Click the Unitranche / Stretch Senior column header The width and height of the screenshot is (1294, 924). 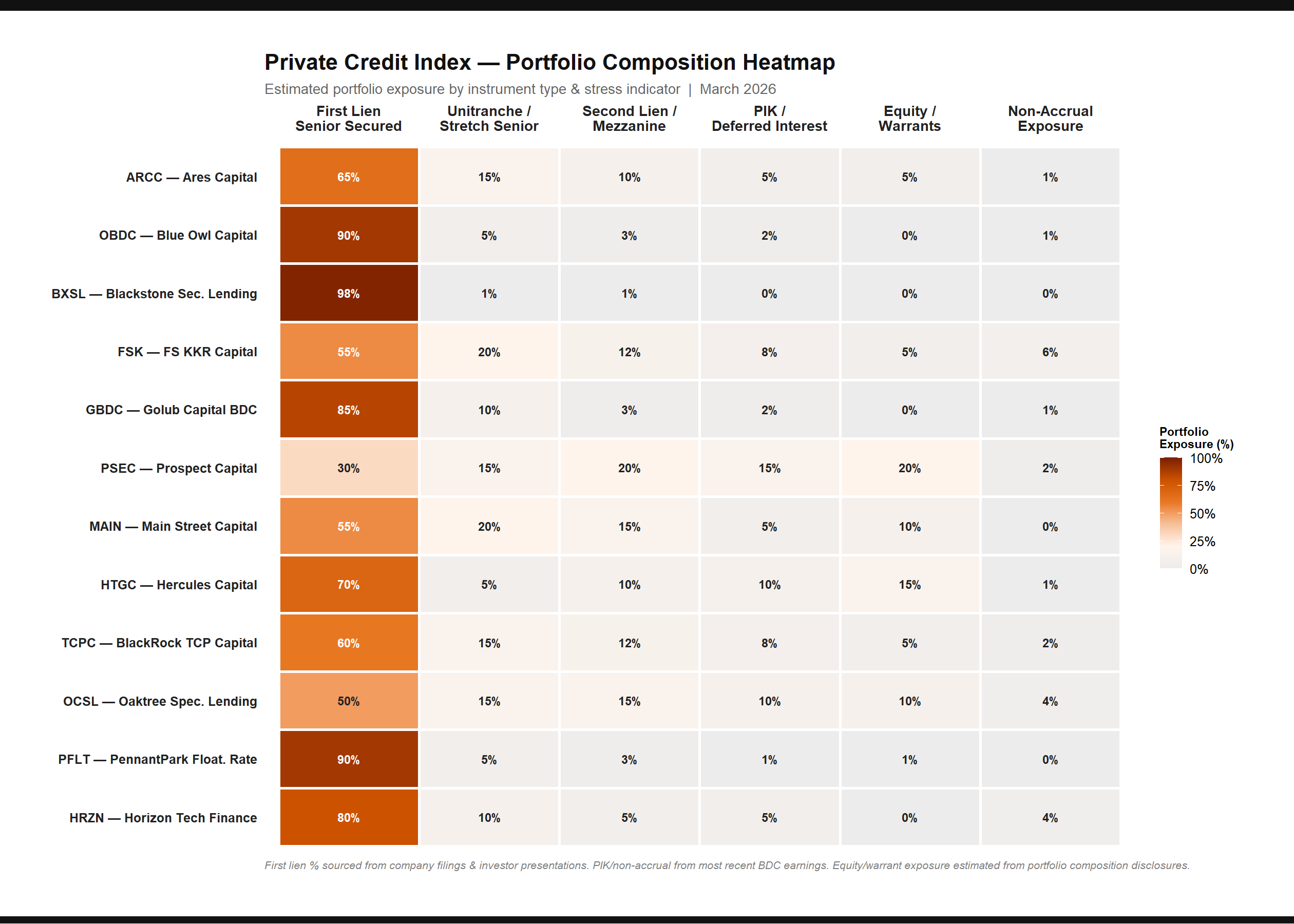coord(489,119)
